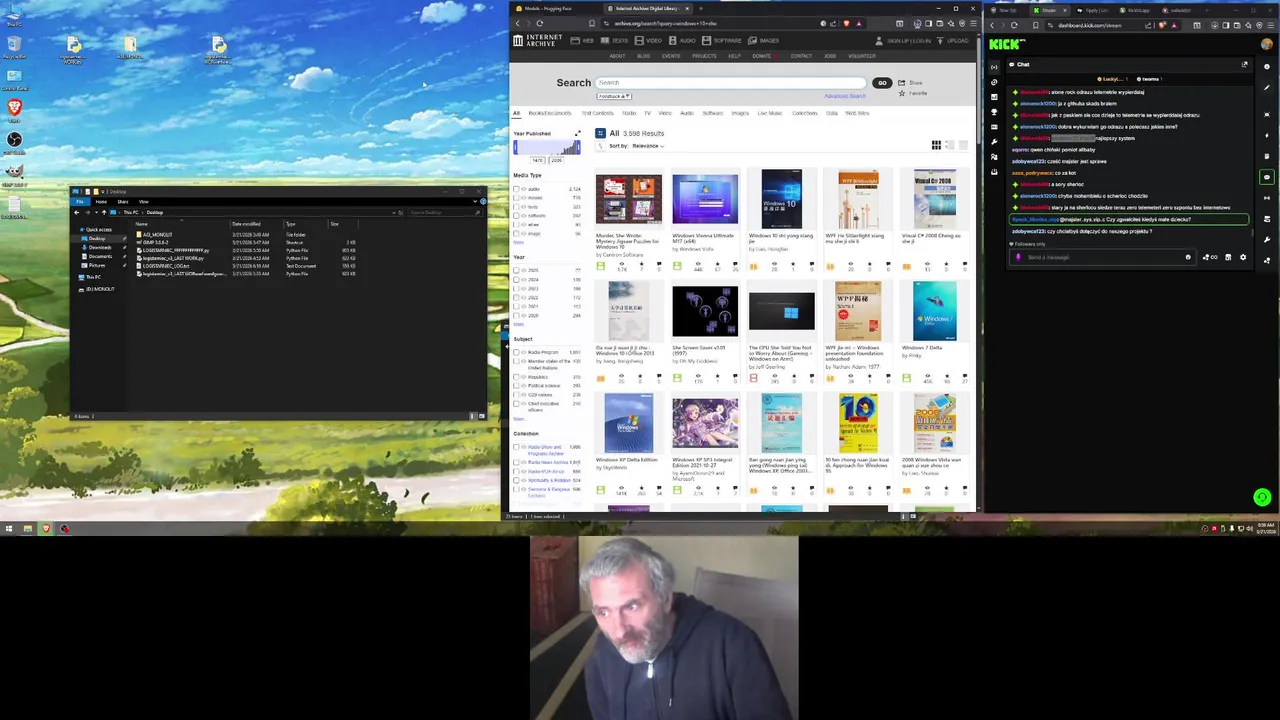Click the emoji icon in Kick message box

[1188, 257]
